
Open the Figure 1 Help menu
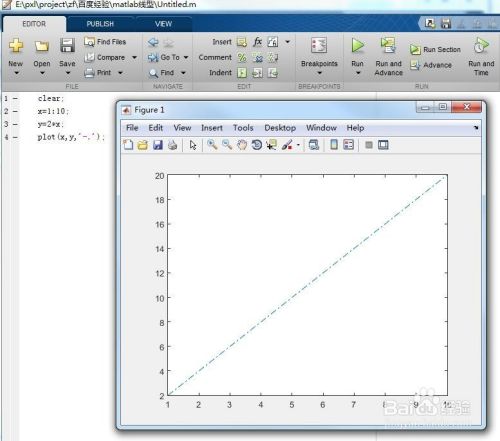[x=355, y=128]
